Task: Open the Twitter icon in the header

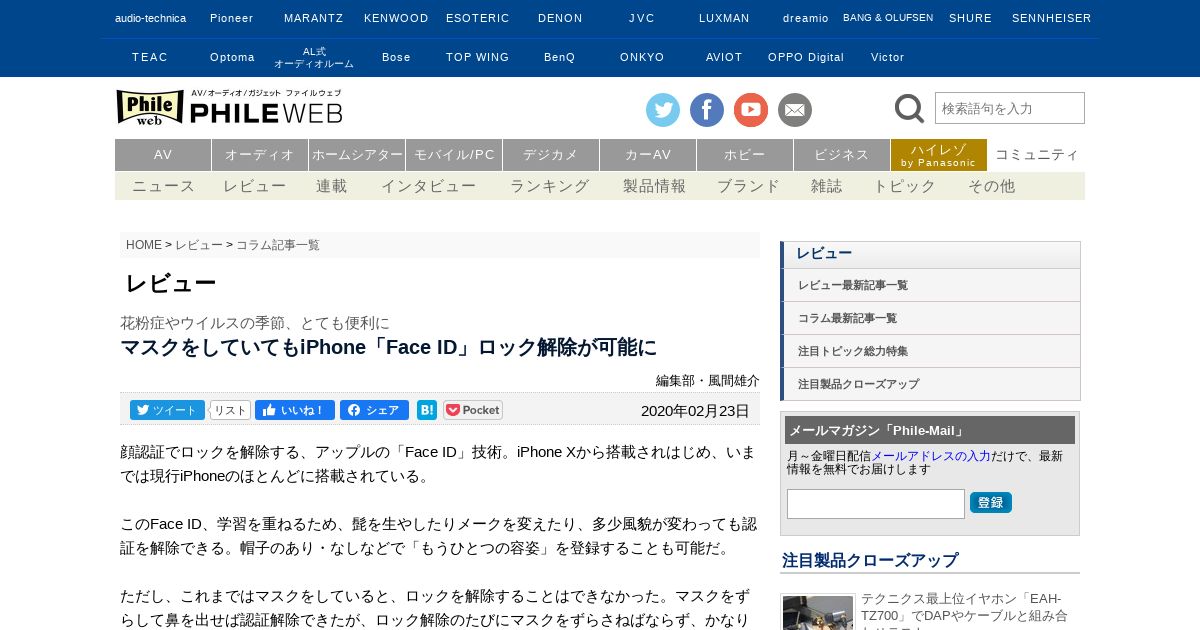Action: [x=663, y=110]
